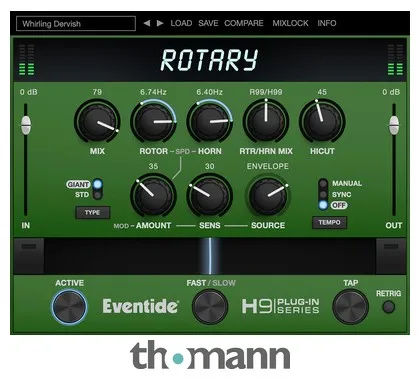Click the previous preset arrow

click(147, 23)
